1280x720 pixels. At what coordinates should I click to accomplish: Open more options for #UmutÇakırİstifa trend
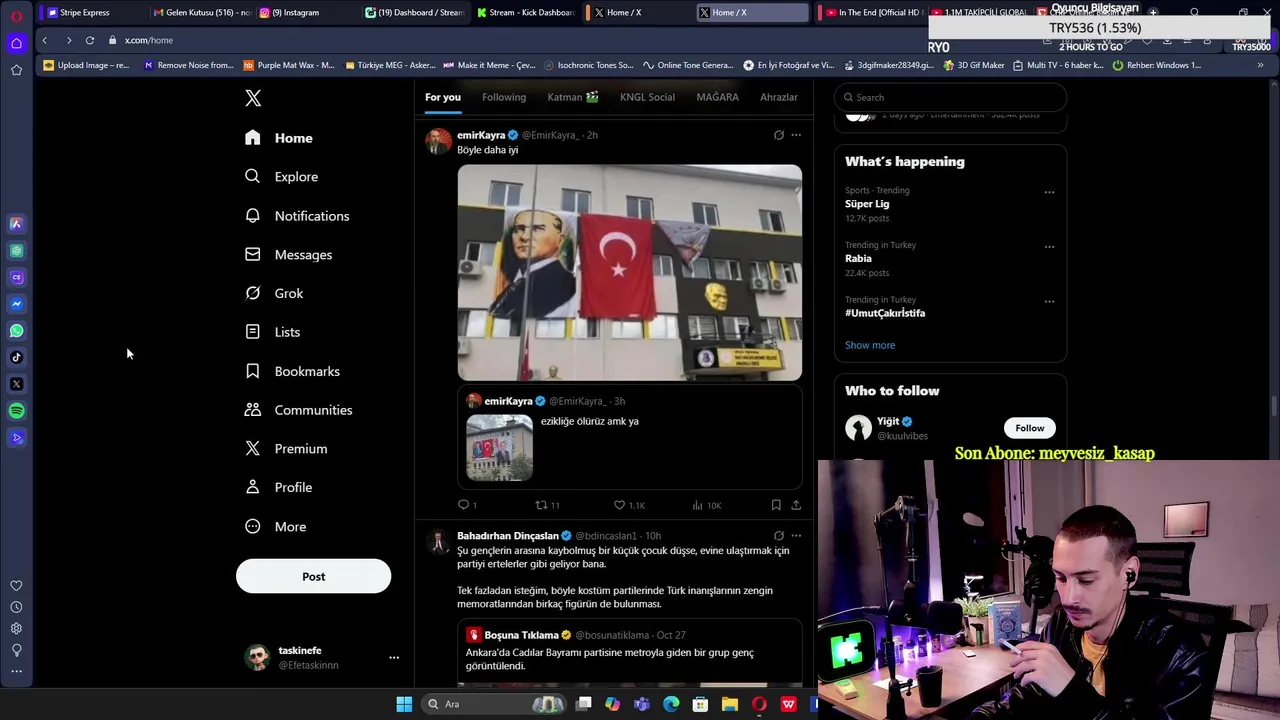click(1049, 301)
